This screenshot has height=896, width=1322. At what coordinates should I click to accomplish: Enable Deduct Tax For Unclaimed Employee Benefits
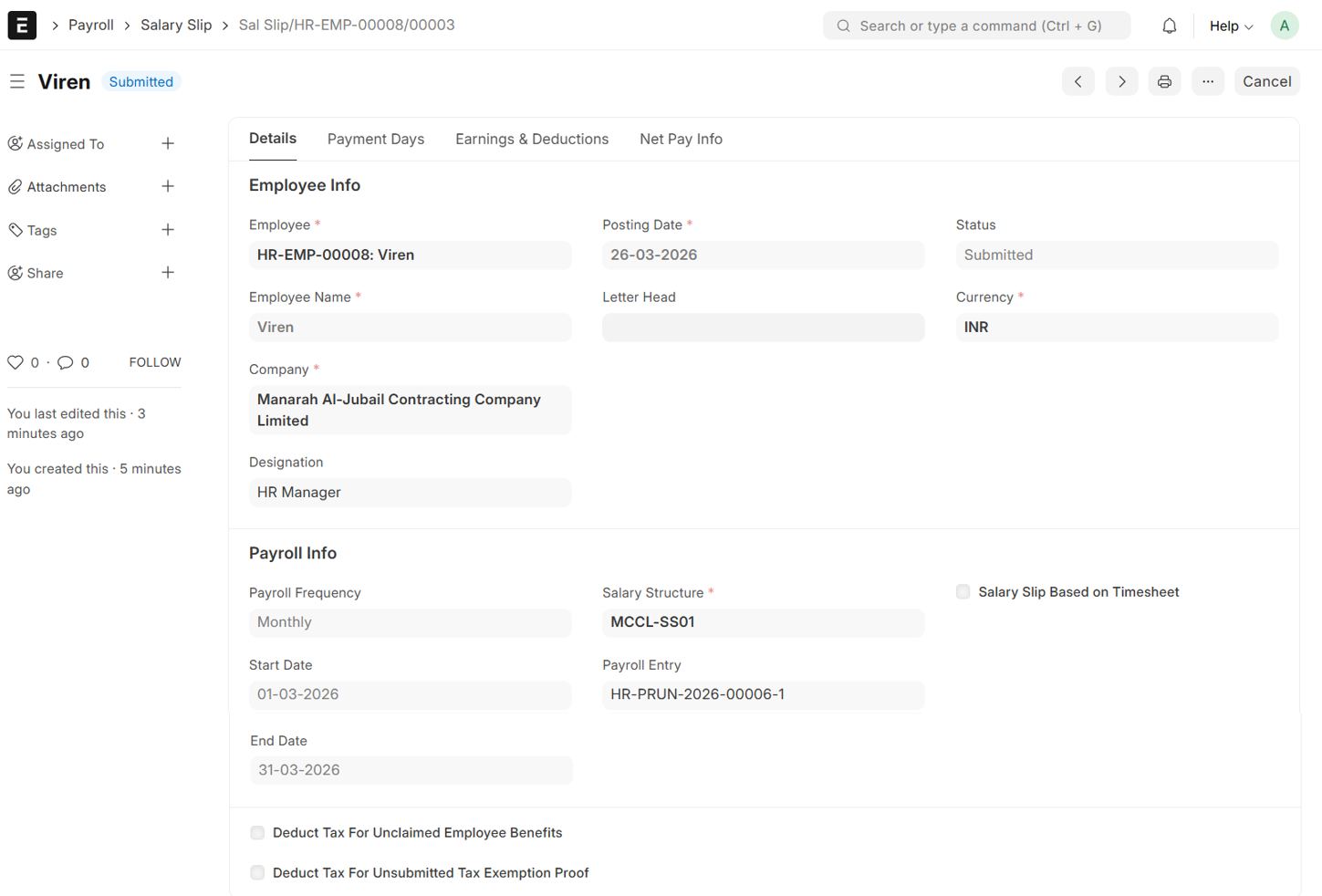[257, 833]
